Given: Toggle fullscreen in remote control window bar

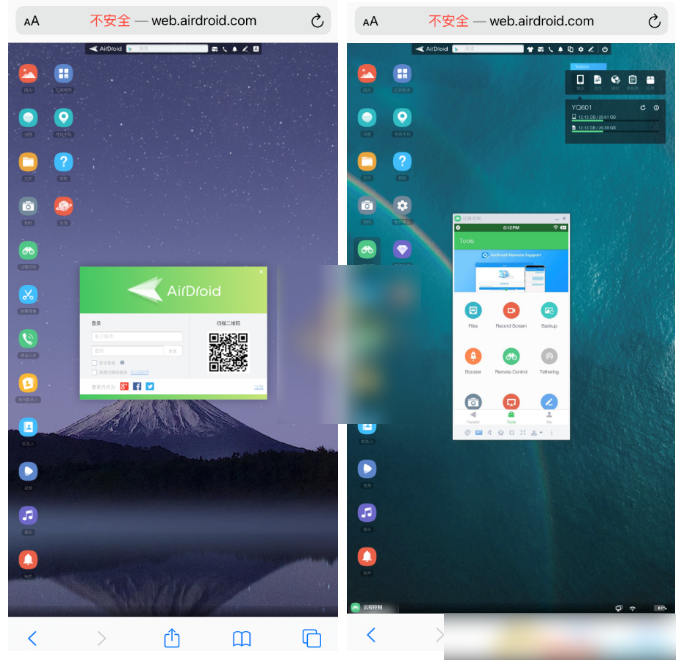Looking at the screenshot, I should click(523, 433).
